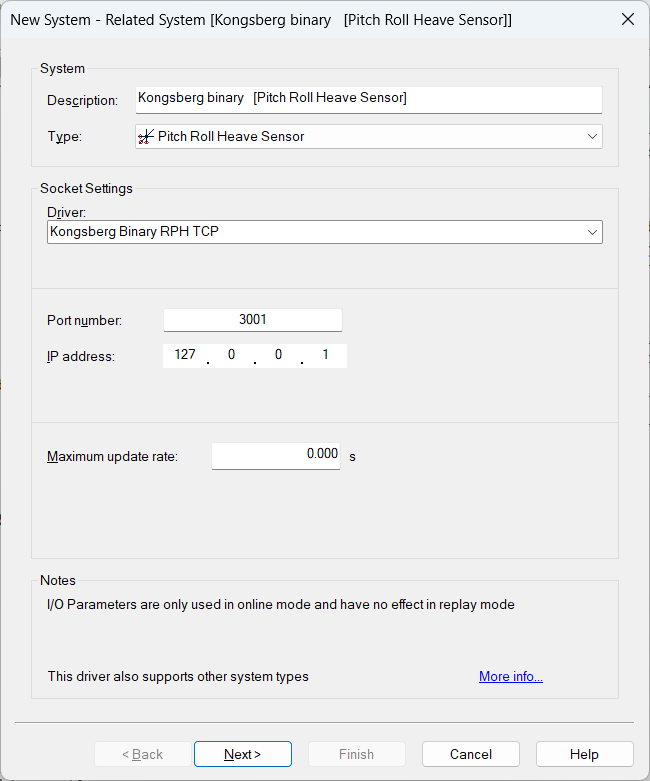Open the Type dropdown
Viewport: 650px width, 781px height.
pyautogui.click(x=369, y=136)
